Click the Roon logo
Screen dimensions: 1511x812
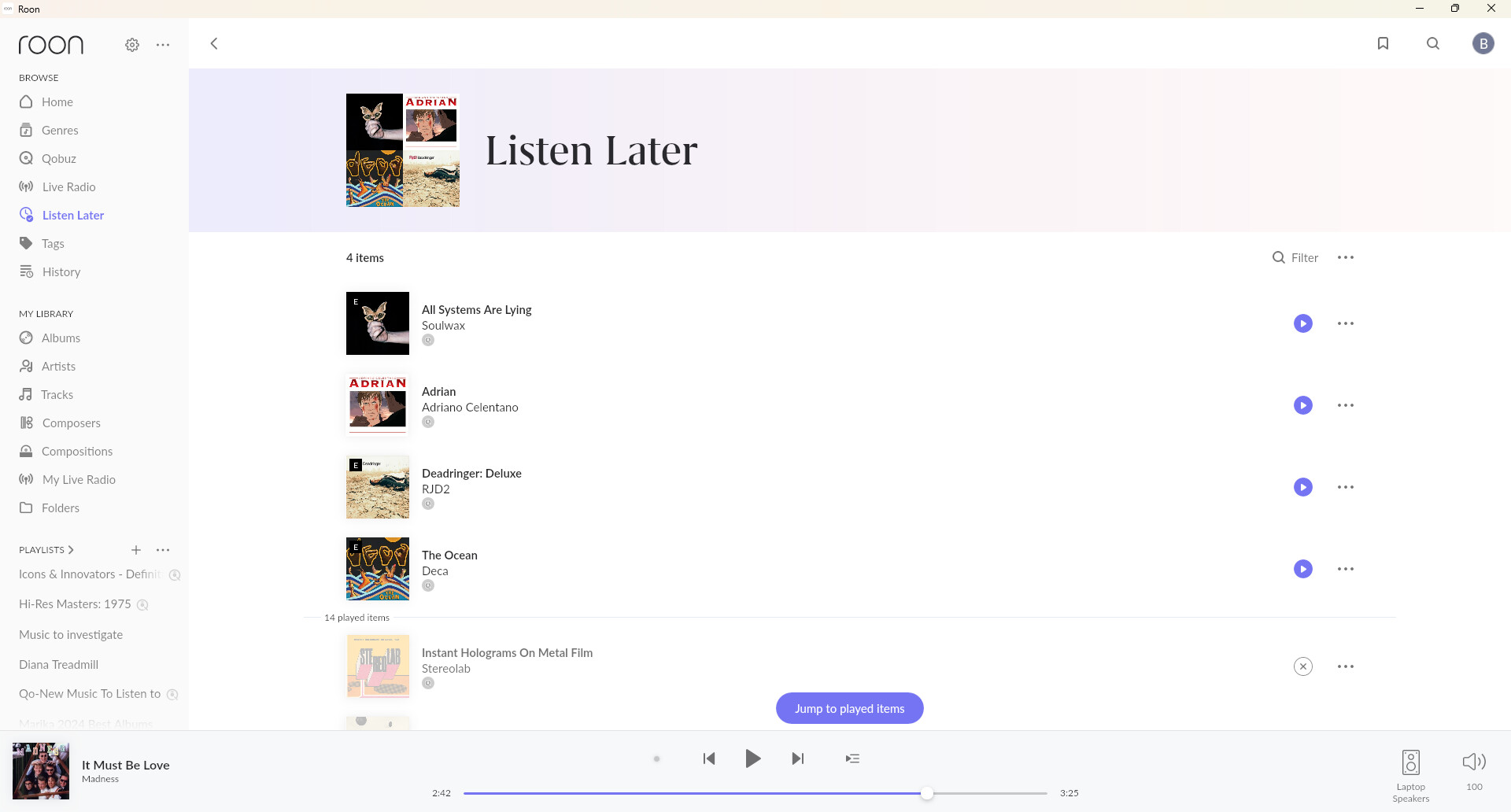[x=51, y=45]
